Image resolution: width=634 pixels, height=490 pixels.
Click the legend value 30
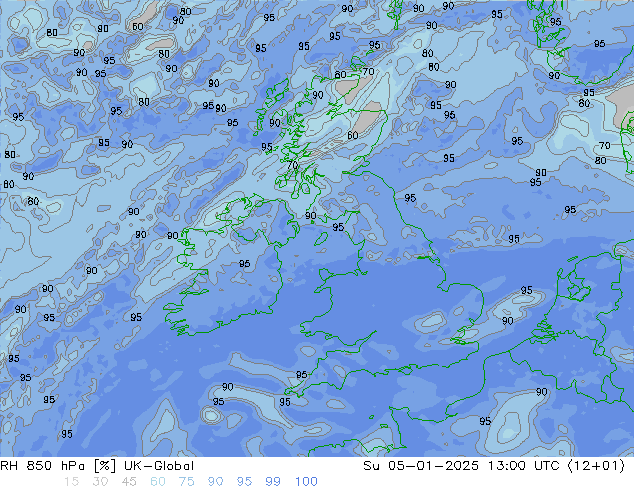coord(100,482)
